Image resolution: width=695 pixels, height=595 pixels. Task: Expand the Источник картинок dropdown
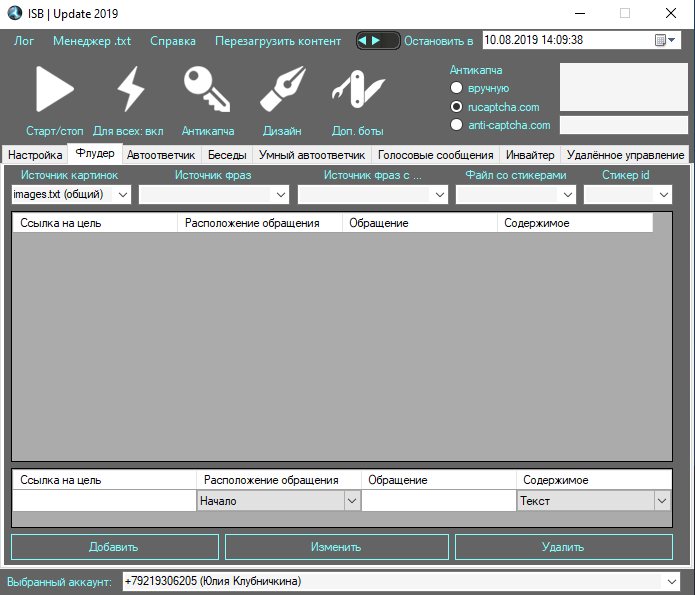(x=123, y=194)
